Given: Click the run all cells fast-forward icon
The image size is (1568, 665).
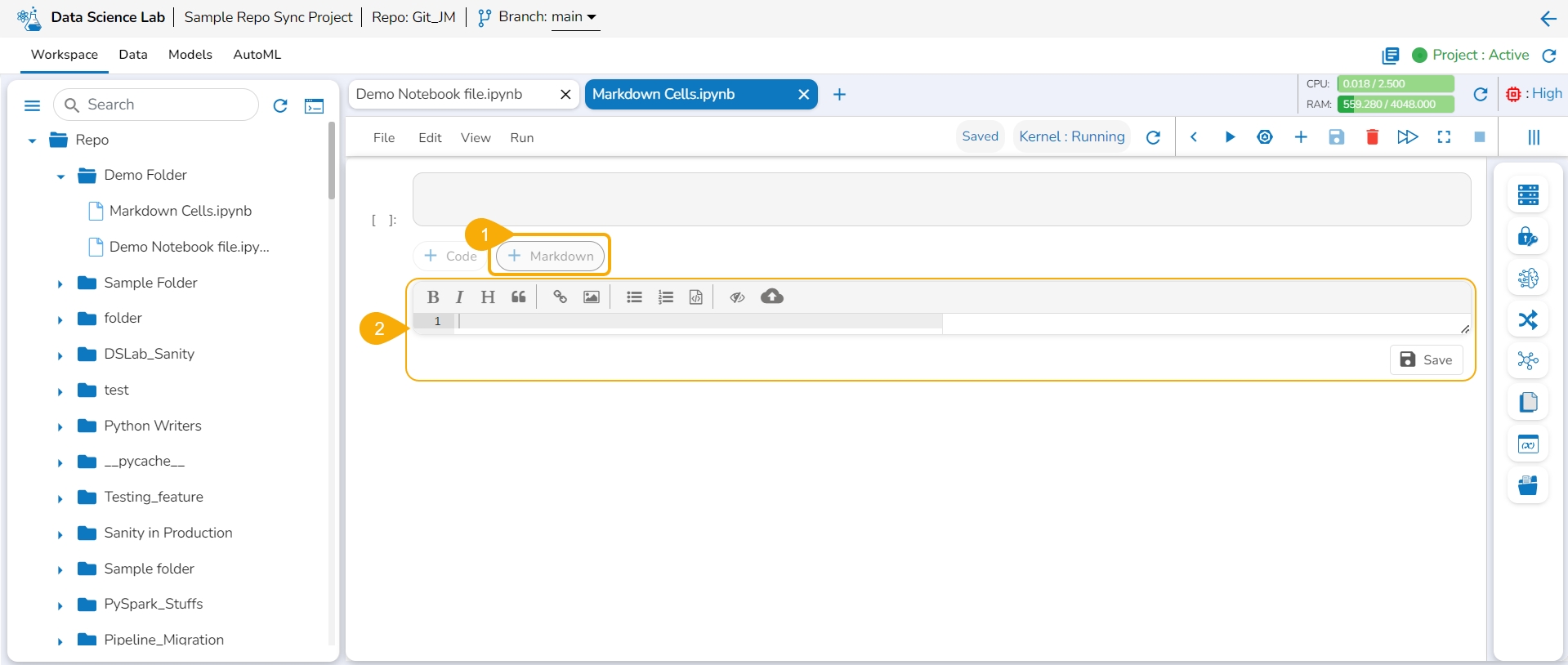Looking at the screenshot, I should [x=1407, y=137].
